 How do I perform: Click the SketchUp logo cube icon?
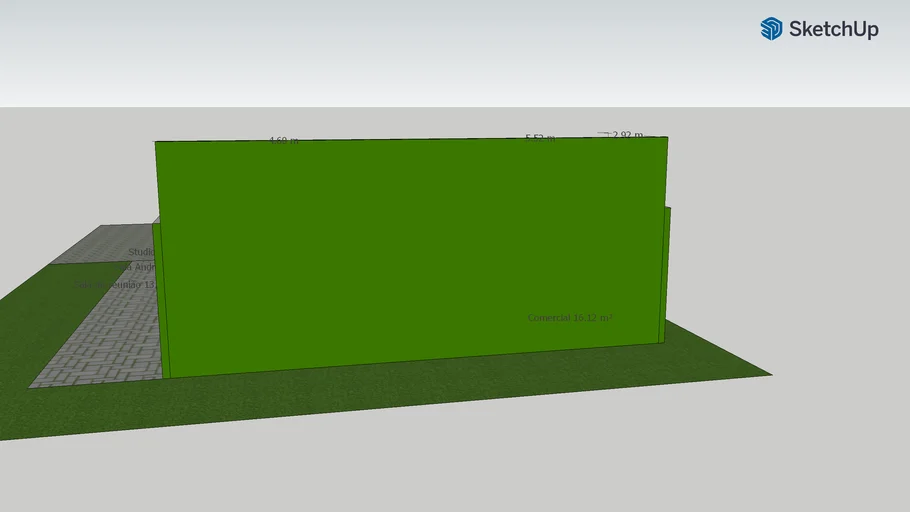pos(771,29)
